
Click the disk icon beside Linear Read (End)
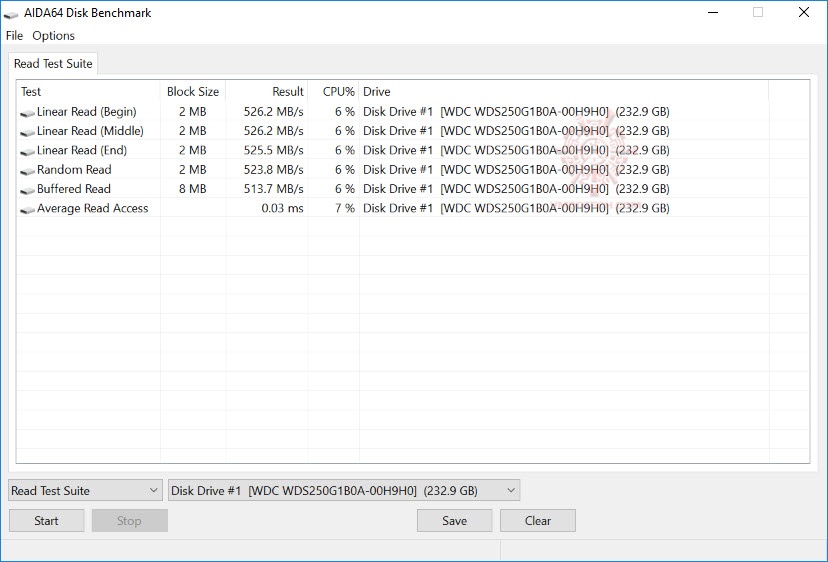coord(27,152)
